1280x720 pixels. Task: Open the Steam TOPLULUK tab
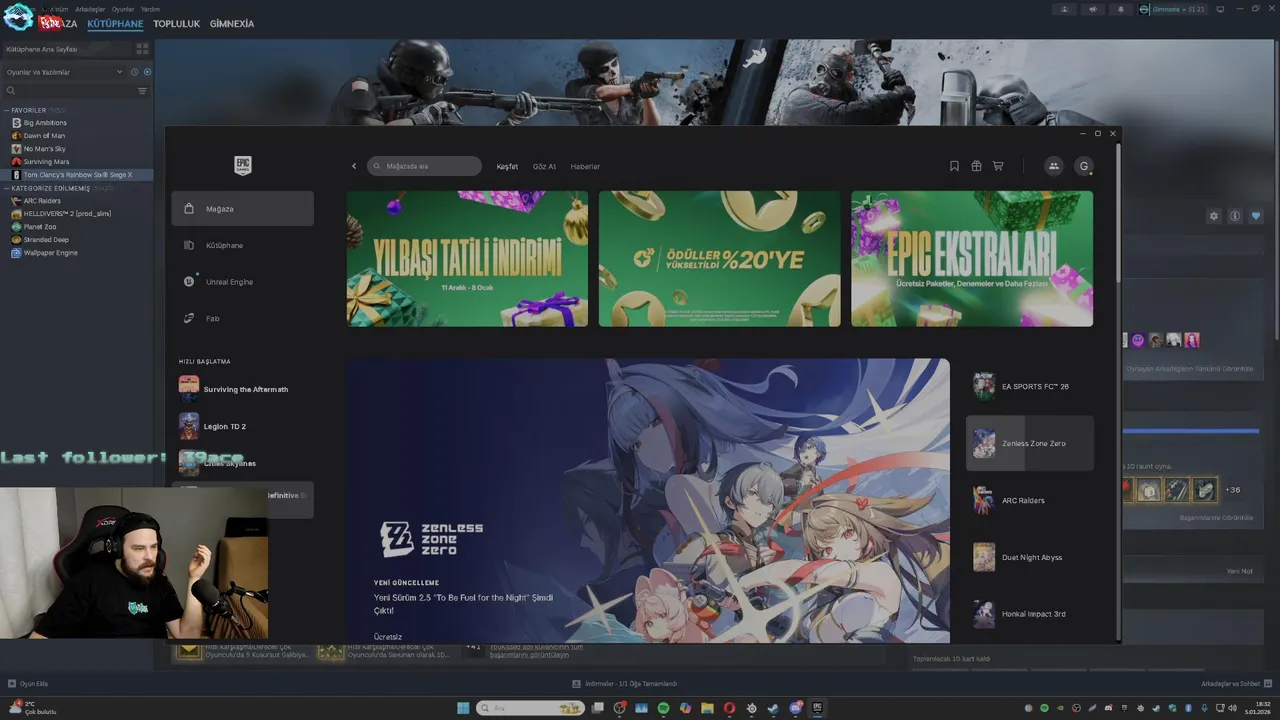(x=176, y=23)
